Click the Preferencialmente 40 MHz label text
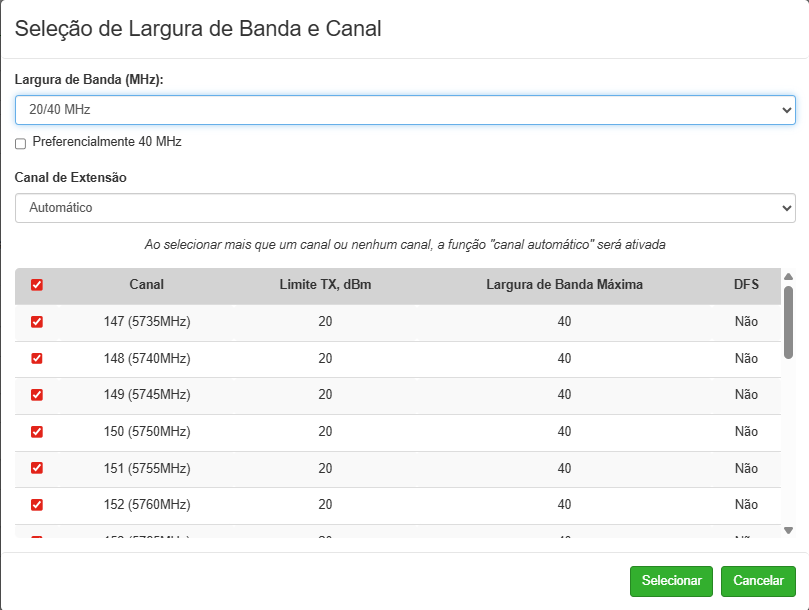The image size is (809, 610). (x=107, y=142)
